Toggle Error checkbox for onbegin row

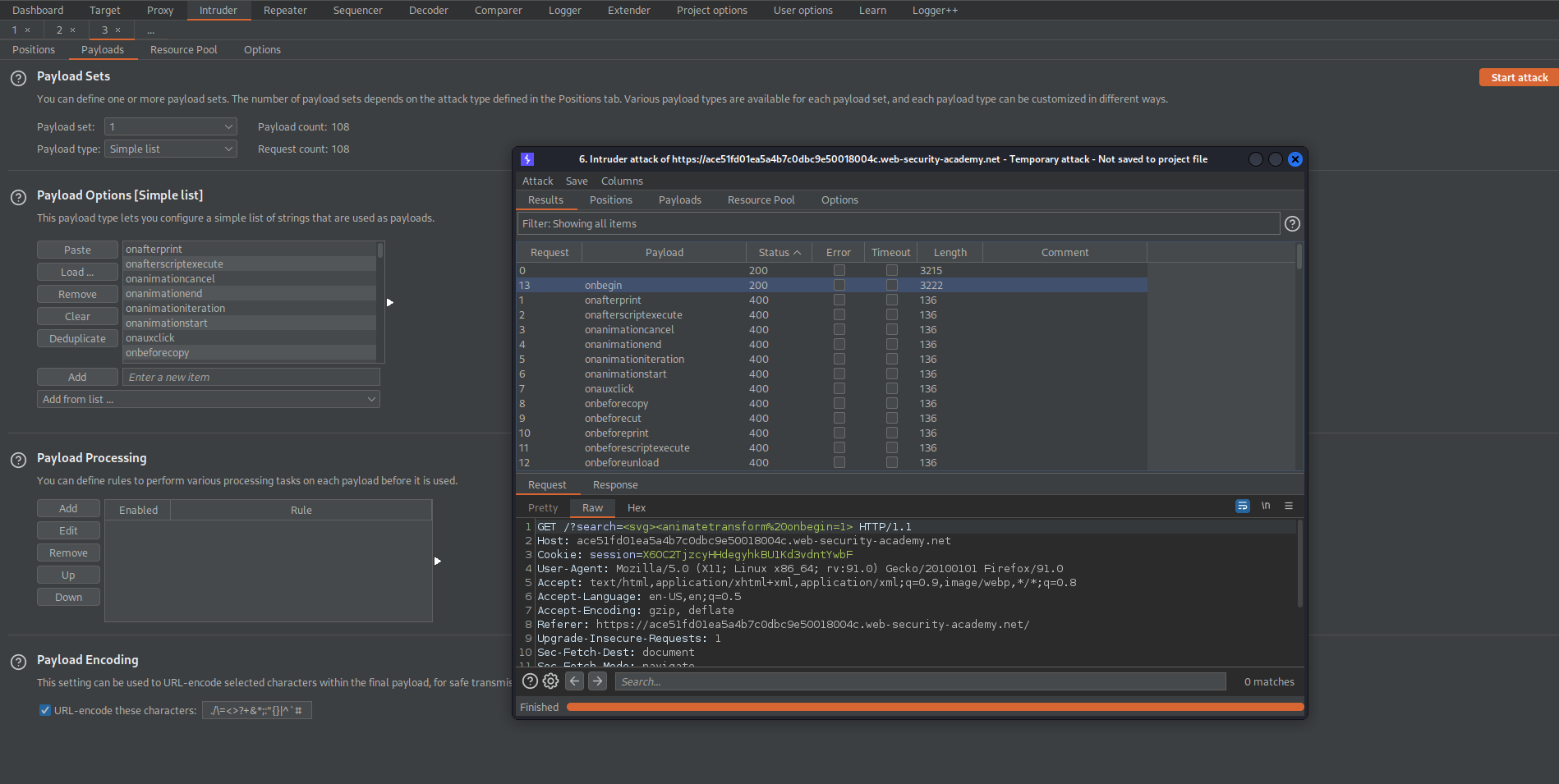click(839, 285)
